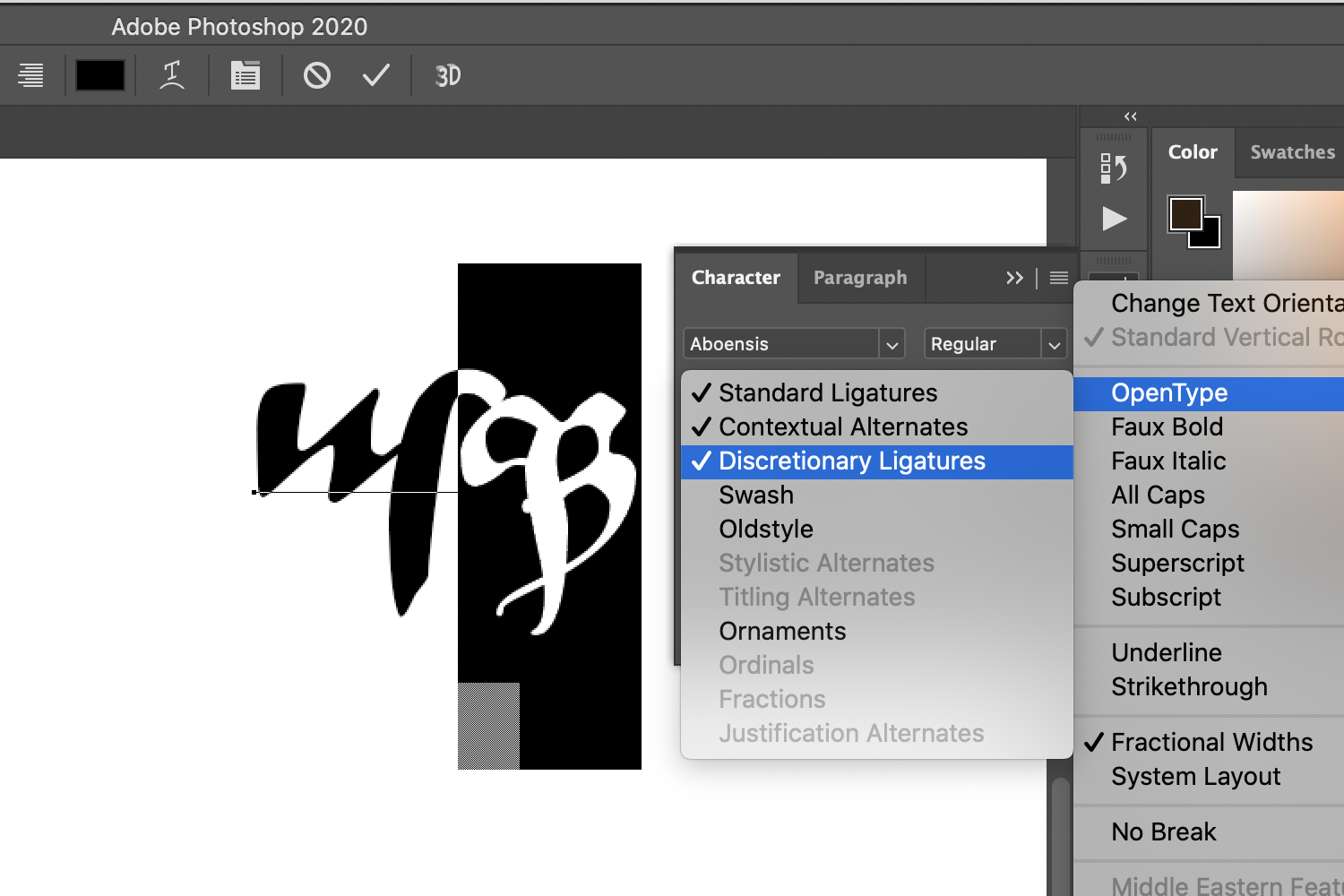Click the 3D text conversion icon

click(448, 76)
